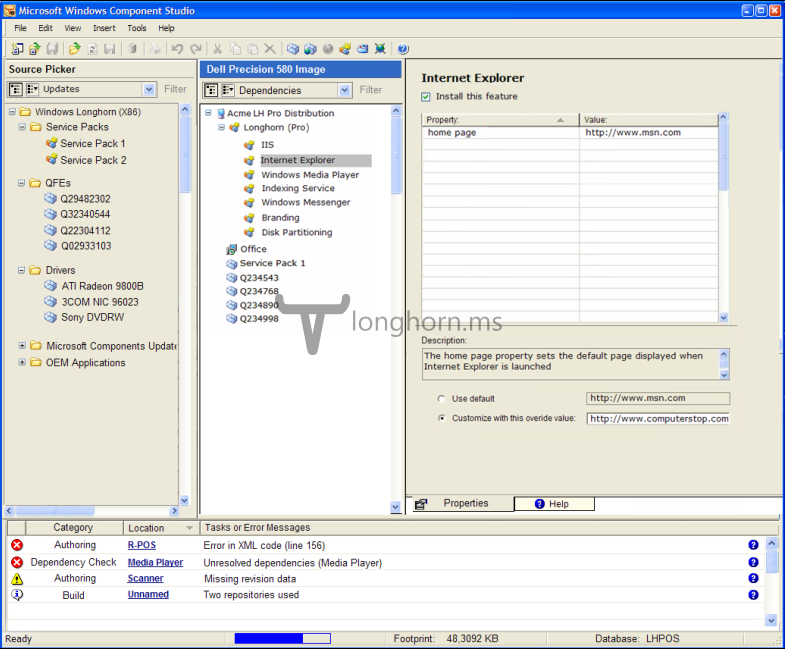Open the Edit menu

[46, 28]
